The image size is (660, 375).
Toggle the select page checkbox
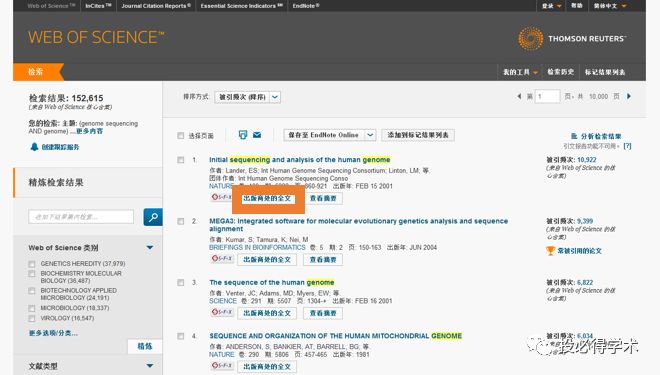(181, 136)
